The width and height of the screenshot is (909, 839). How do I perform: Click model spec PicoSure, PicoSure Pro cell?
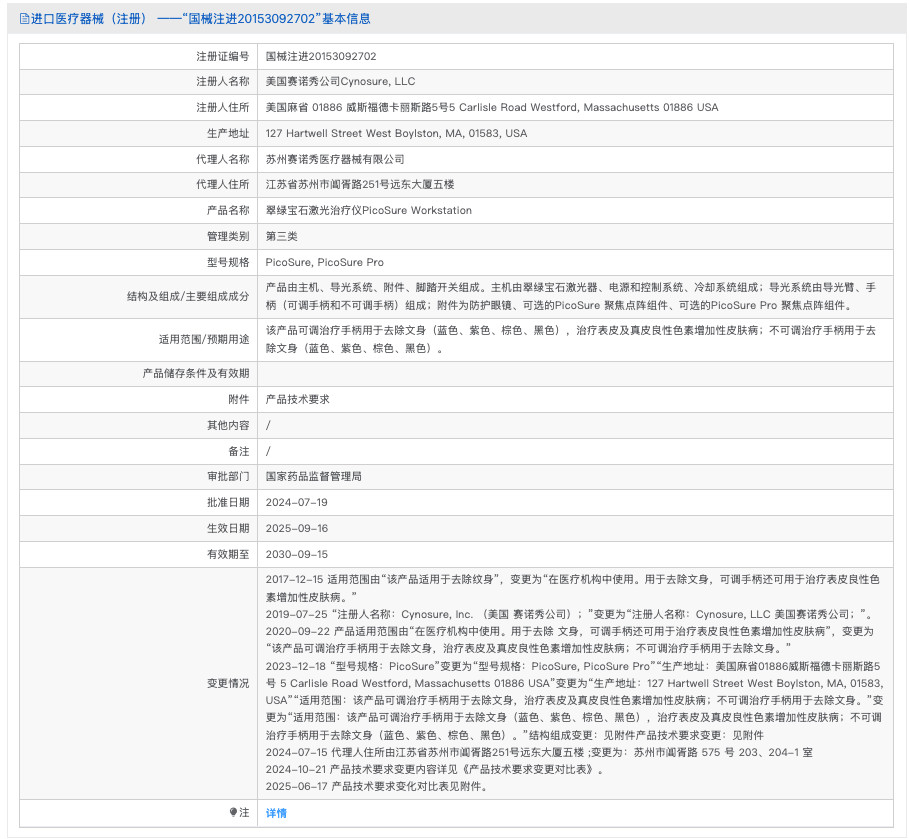coord(320,262)
